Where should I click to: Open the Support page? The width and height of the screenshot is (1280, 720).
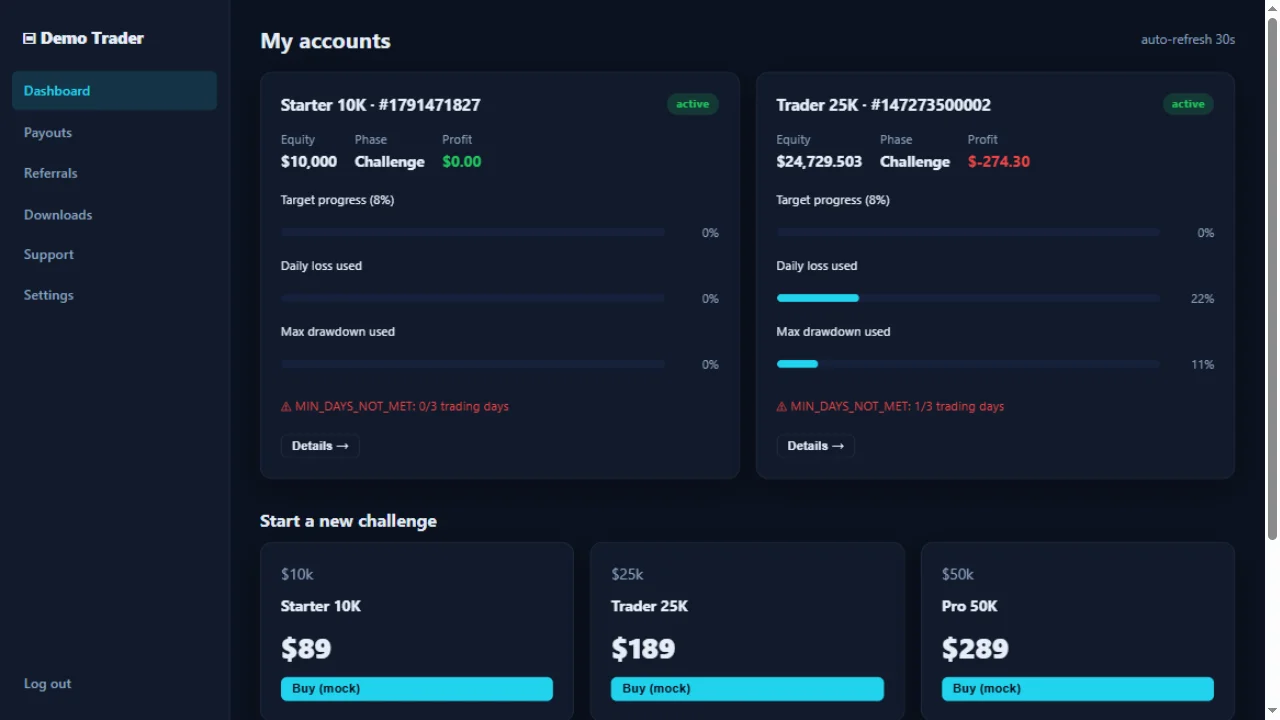click(x=49, y=255)
